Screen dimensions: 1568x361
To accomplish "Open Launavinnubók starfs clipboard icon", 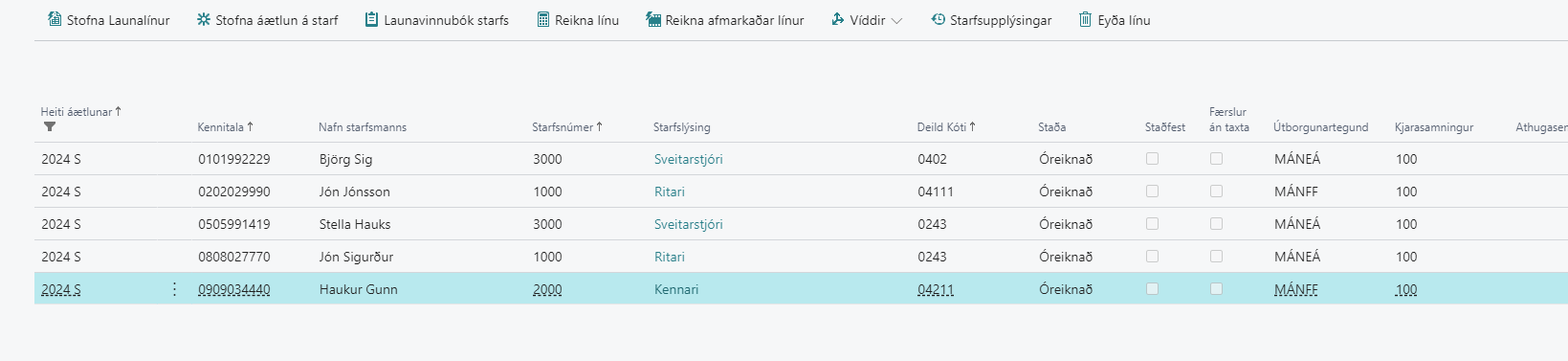I will coord(371,19).
